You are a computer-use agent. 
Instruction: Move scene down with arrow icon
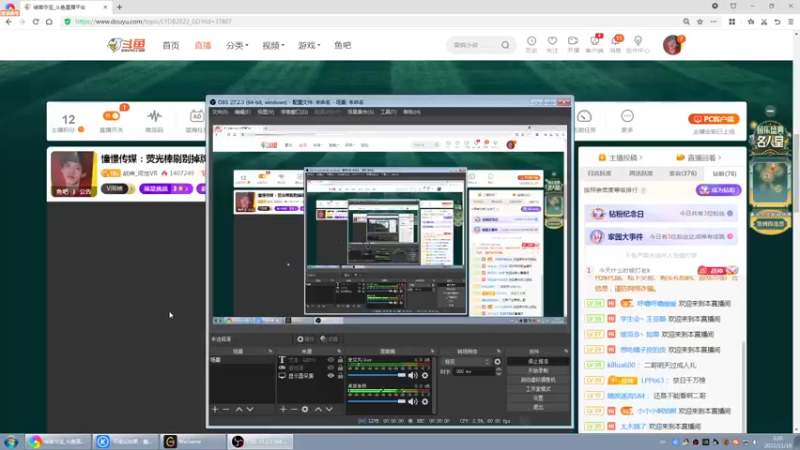pyautogui.click(x=250, y=409)
